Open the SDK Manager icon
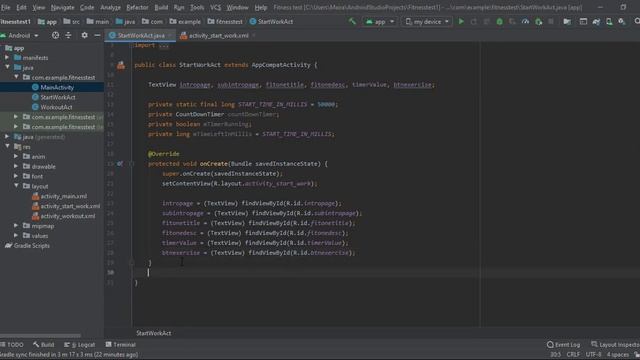Image resolution: width=640 pixels, height=360 pixels. click(x=622, y=21)
